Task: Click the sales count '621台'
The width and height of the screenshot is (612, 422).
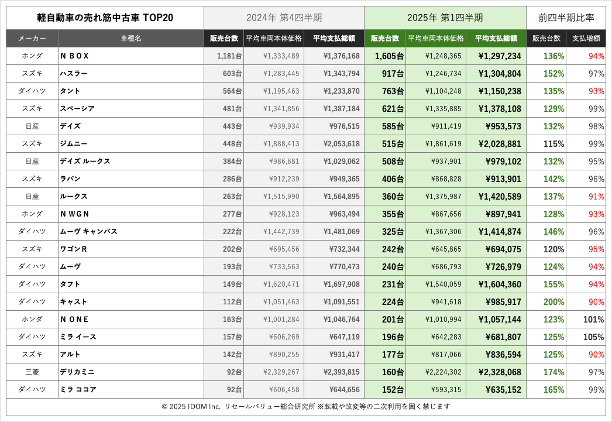Action: tap(393, 109)
